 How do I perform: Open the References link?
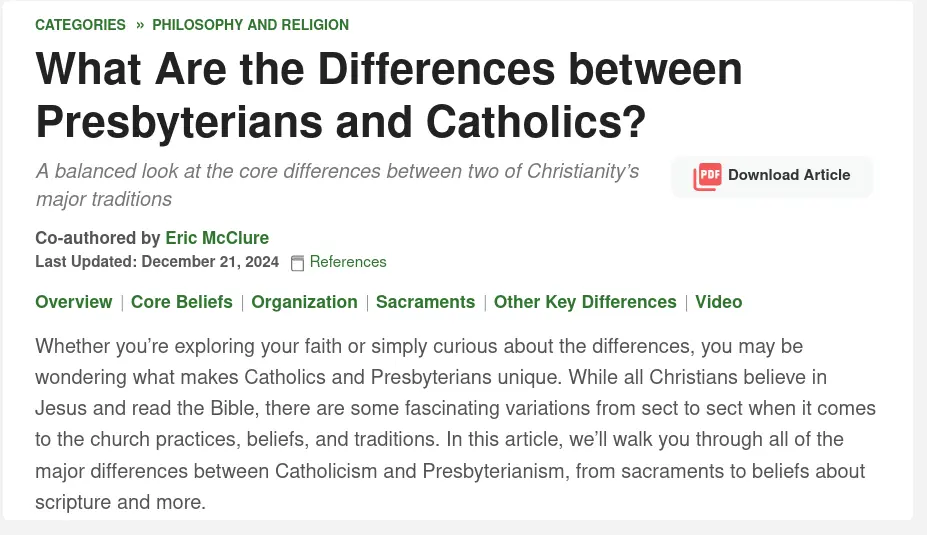[x=347, y=262]
